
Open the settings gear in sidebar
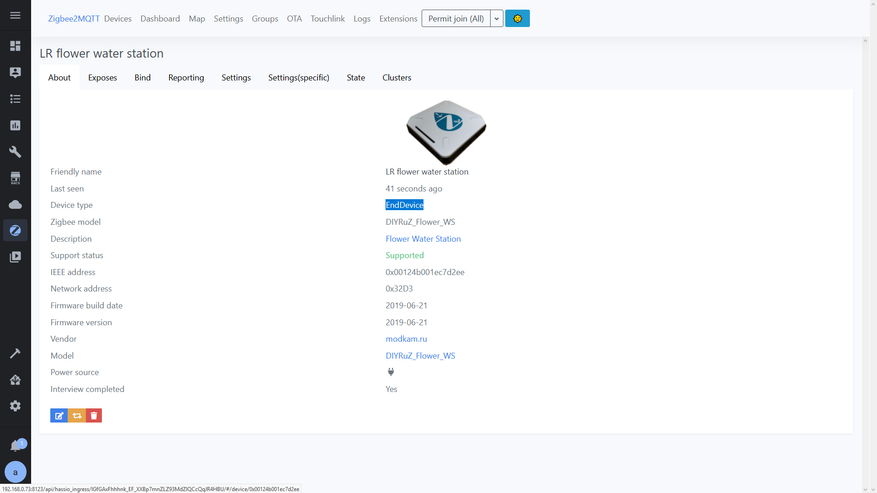pos(15,406)
